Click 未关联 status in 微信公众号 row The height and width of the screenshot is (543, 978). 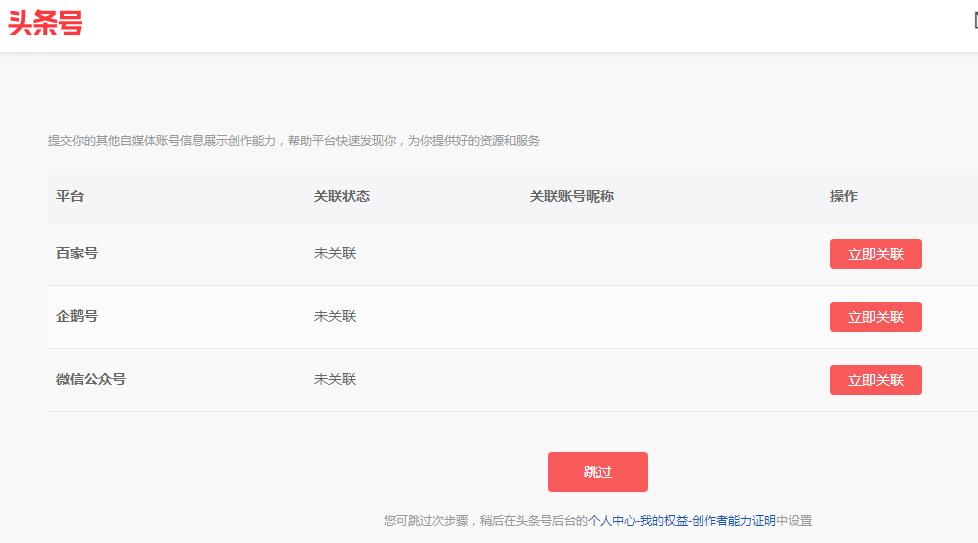click(335, 379)
